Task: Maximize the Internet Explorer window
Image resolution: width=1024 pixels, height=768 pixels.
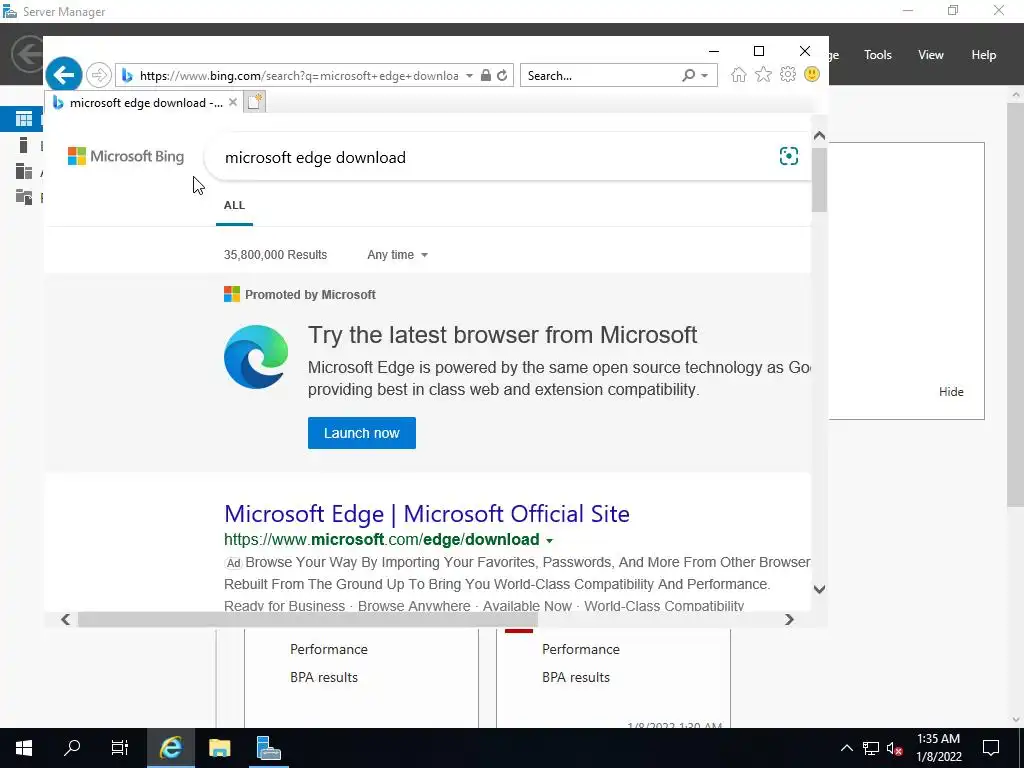Action: [x=759, y=51]
